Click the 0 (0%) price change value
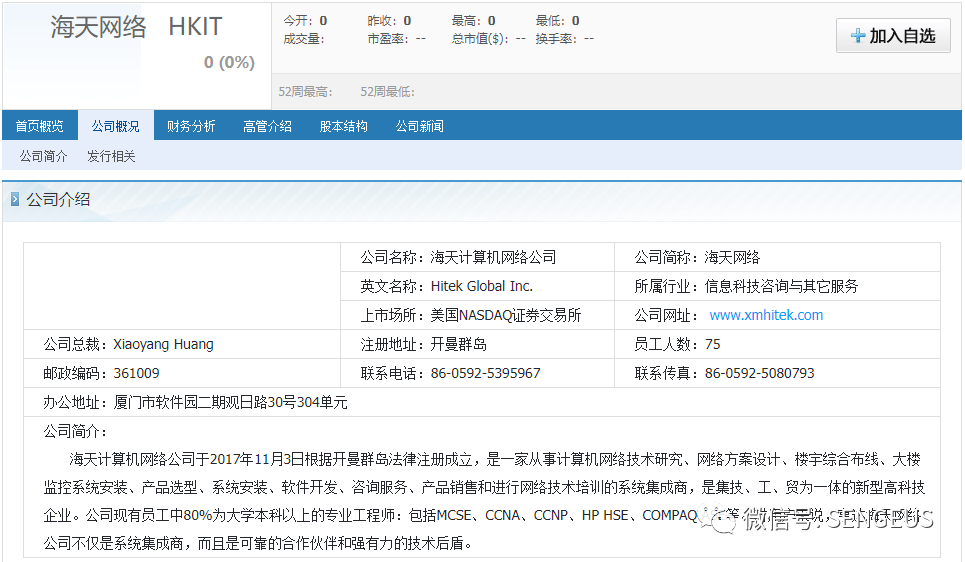Viewport: 965px width, 562px height. [230, 62]
